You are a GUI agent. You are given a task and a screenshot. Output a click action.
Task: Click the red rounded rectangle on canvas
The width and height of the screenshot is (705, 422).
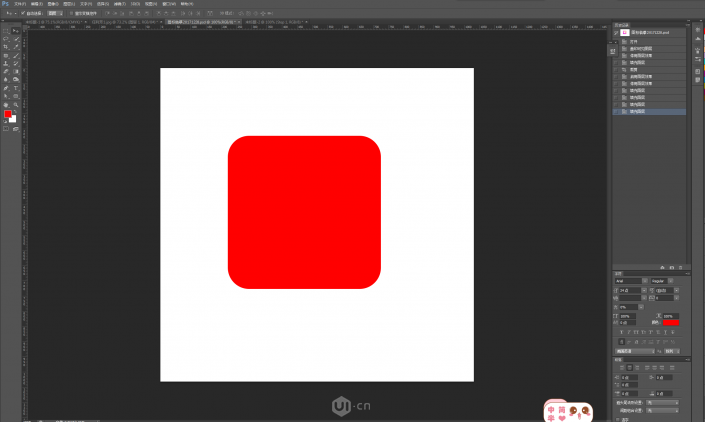click(x=305, y=212)
